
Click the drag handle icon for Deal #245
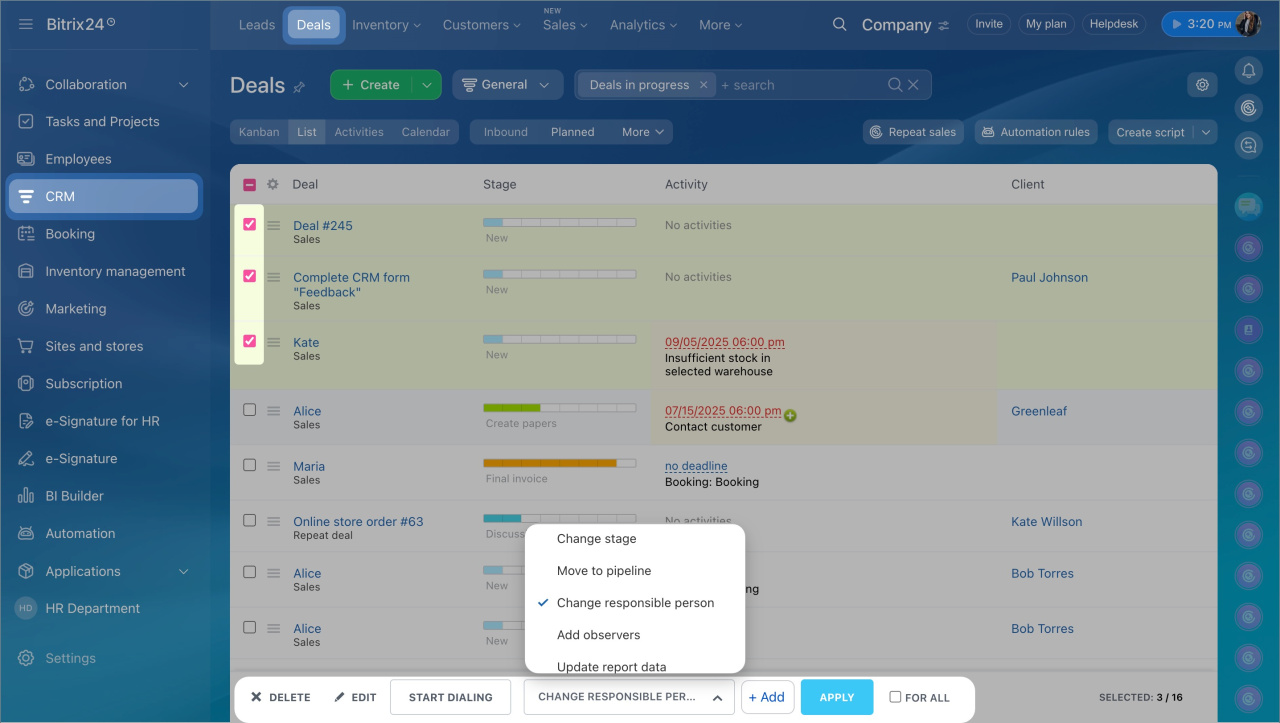pyautogui.click(x=273, y=226)
